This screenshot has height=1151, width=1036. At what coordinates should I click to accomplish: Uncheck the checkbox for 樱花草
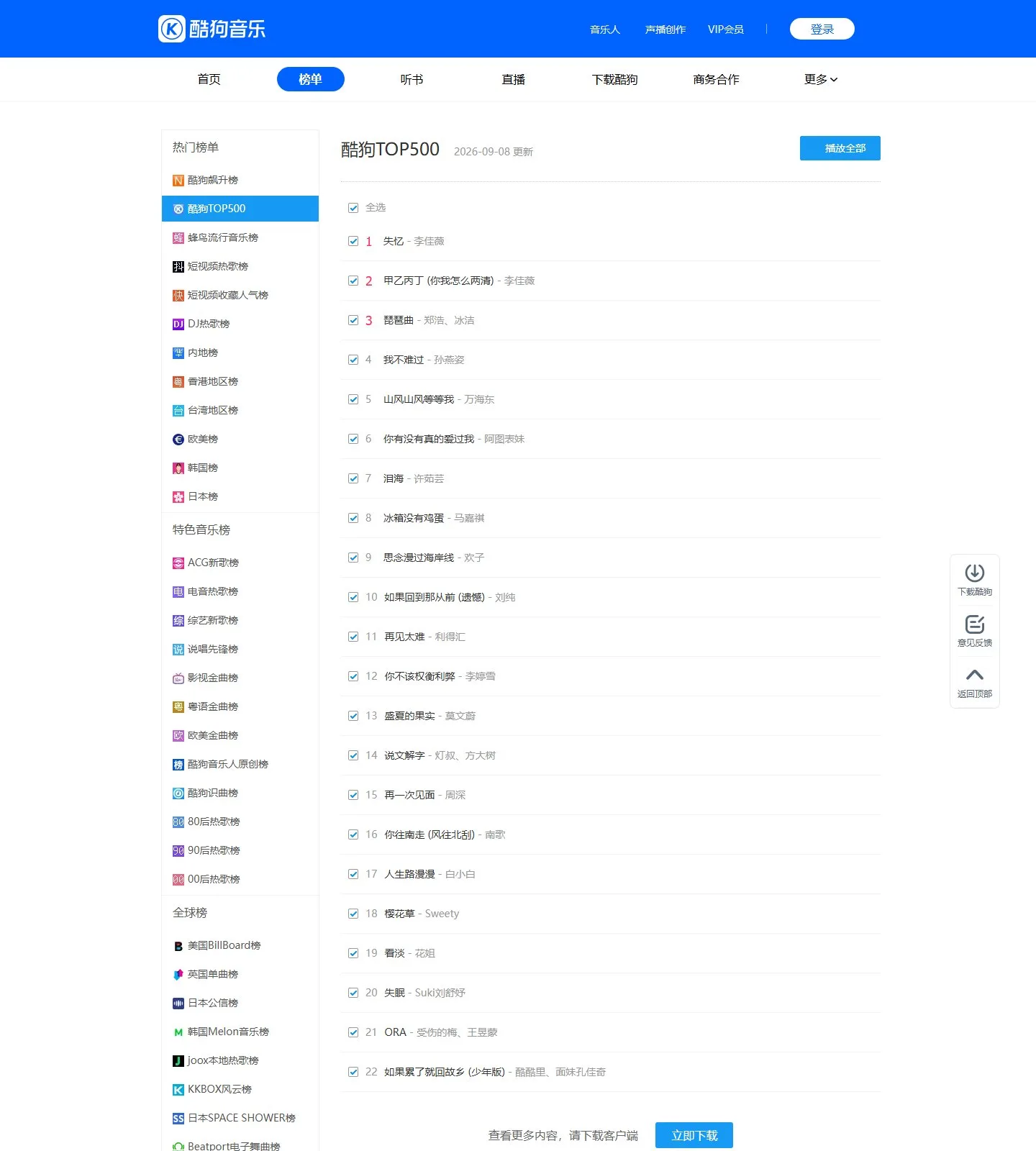point(353,914)
